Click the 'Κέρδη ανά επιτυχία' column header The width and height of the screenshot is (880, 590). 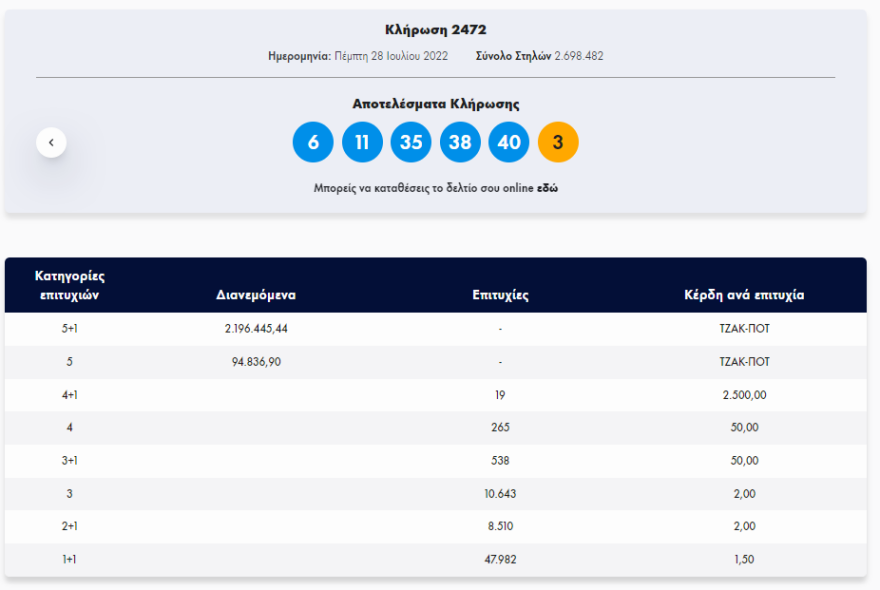(x=744, y=295)
